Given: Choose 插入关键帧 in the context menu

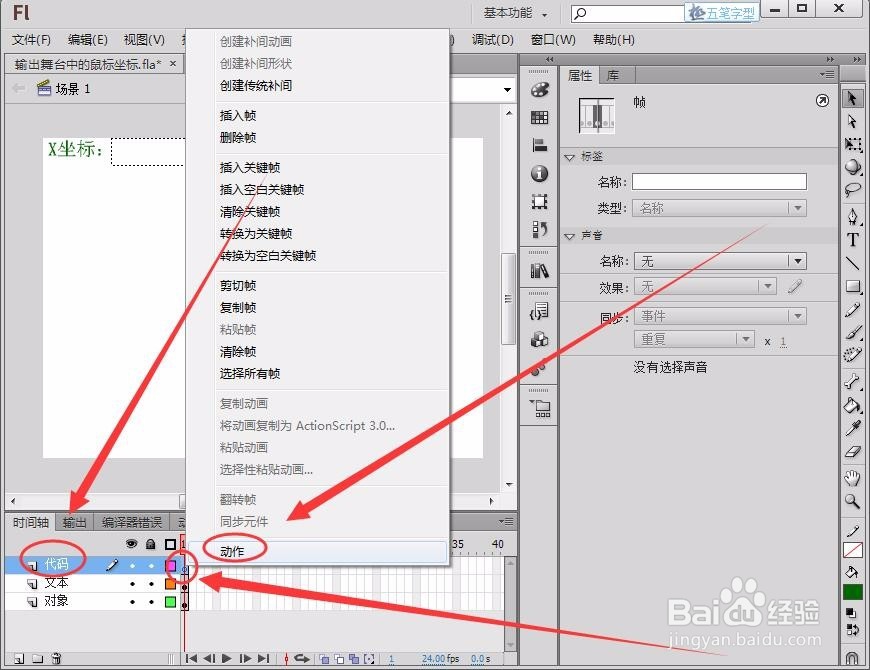Looking at the screenshot, I should pyautogui.click(x=250, y=168).
